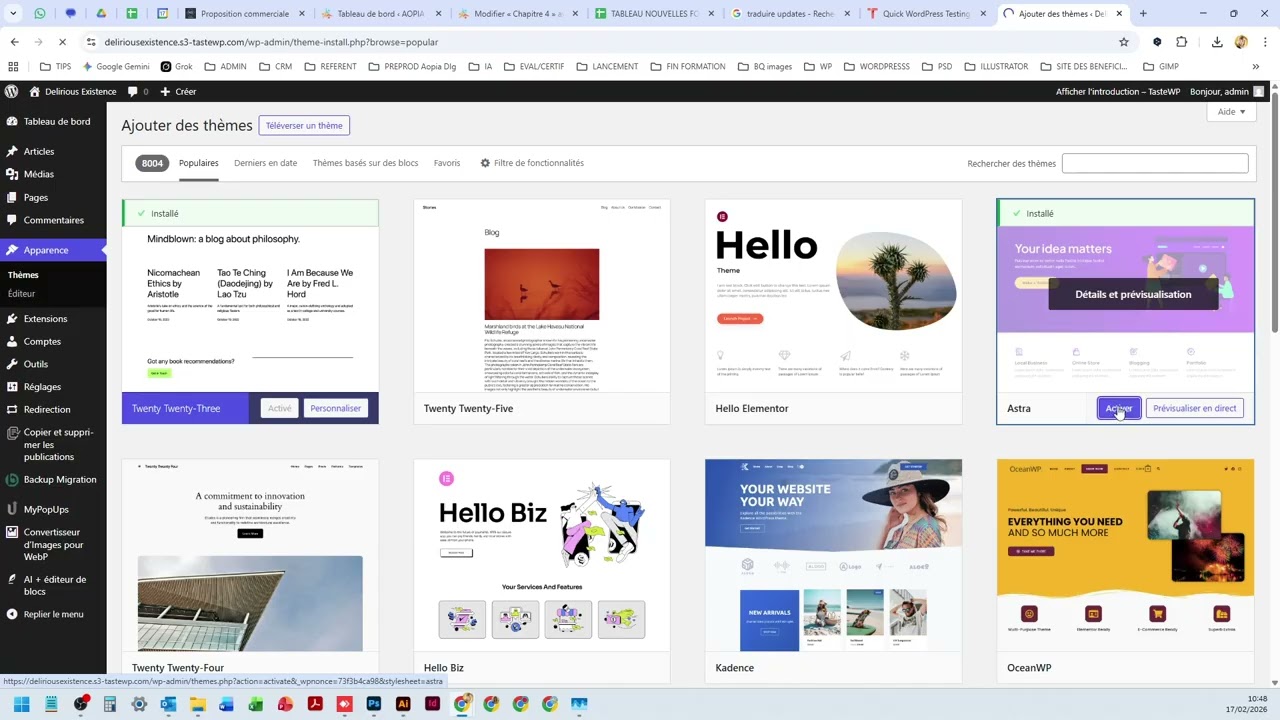Click the Médias sidebar icon
Viewport: 1280px width, 720px height.
point(12,174)
